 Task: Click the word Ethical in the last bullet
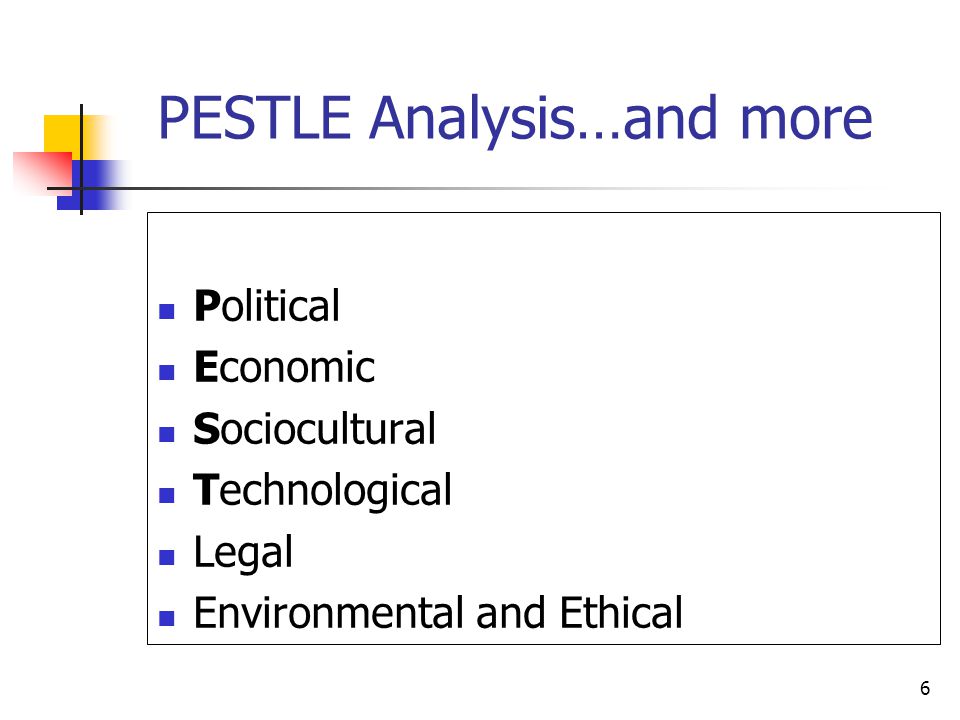pyautogui.click(x=621, y=612)
